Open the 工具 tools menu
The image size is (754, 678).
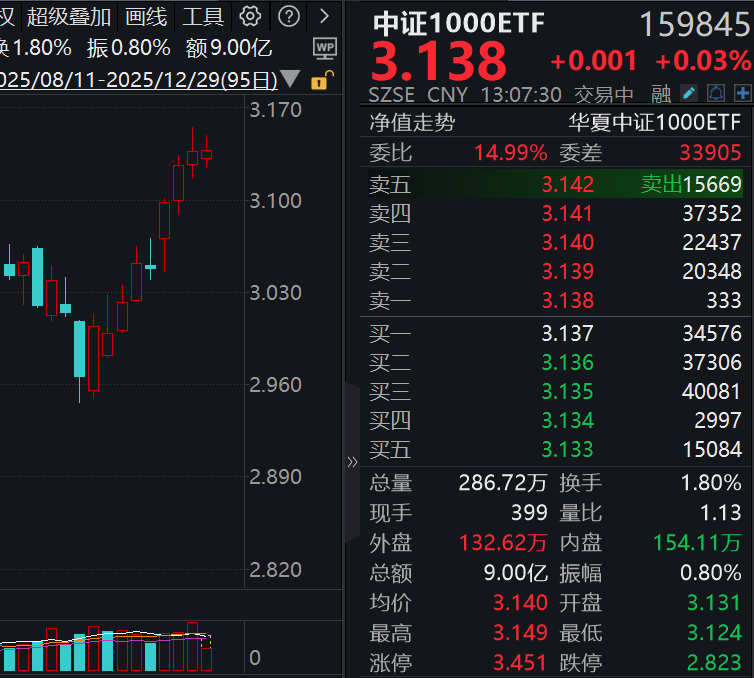coord(203,16)
